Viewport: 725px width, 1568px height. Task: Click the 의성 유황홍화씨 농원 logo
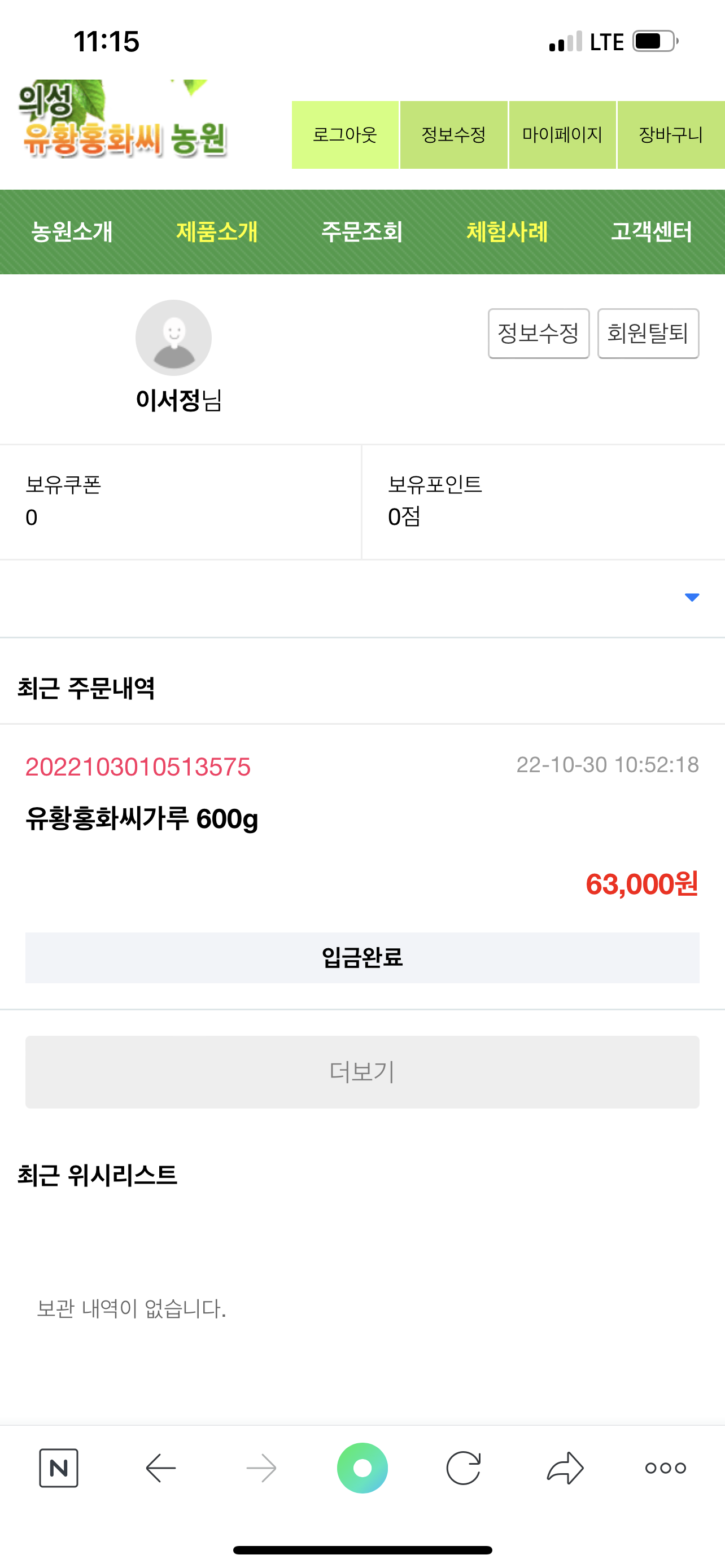pos(123,119)
